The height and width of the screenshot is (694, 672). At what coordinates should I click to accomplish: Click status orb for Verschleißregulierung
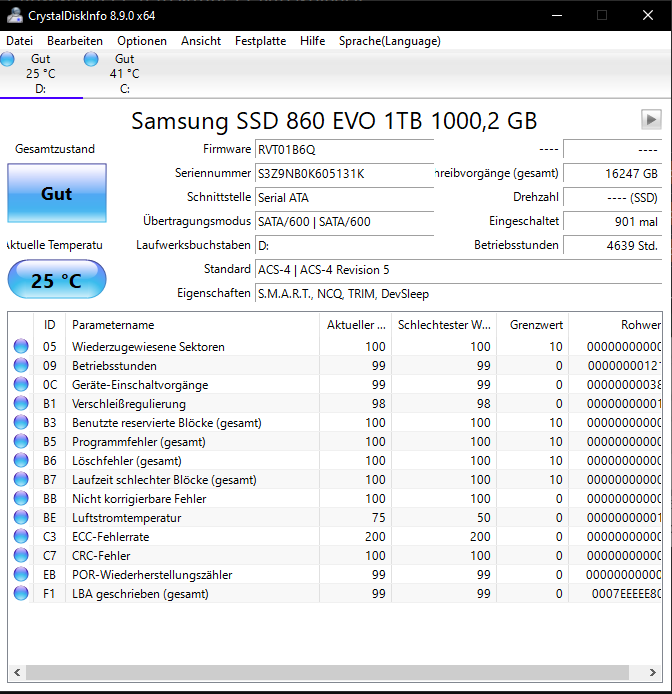coord(21,403)
